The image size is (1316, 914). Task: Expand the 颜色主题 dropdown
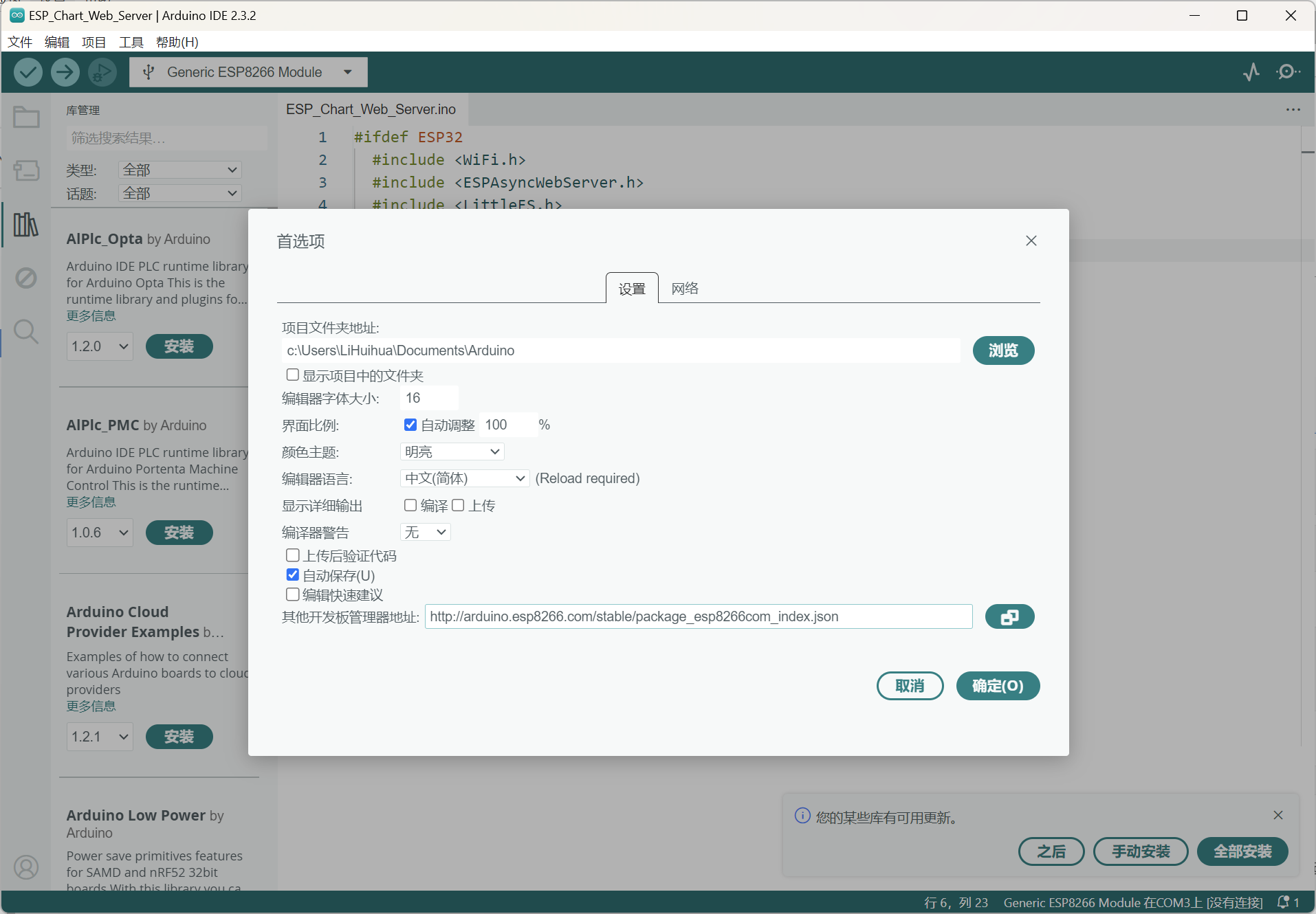pyautogui.click(x=452, y=452)
